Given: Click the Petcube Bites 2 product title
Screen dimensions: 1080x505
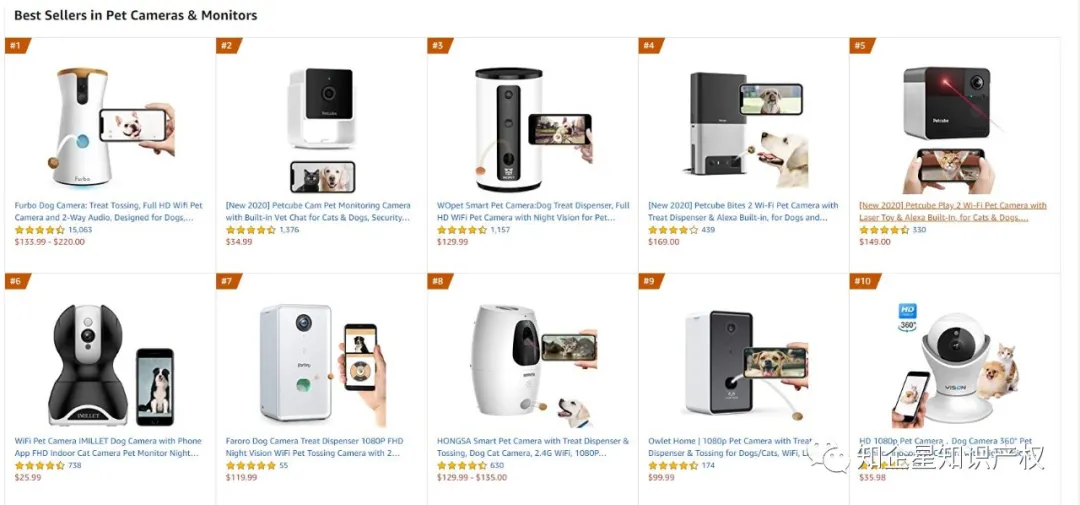Looking at the screenshot, I should tap(743, 212).
